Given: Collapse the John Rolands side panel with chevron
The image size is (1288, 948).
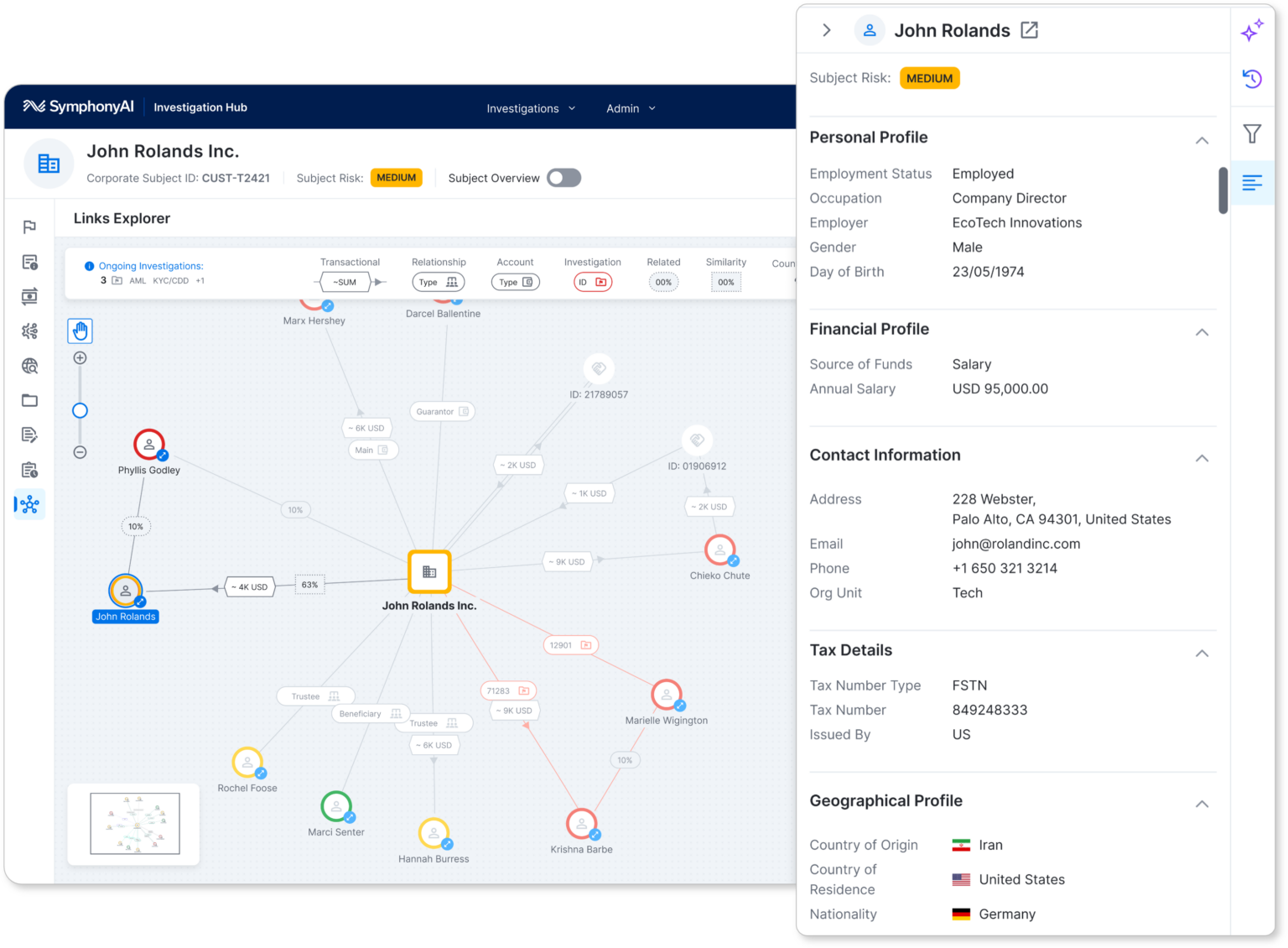Looking at the screenshot, I should [826, 29].
